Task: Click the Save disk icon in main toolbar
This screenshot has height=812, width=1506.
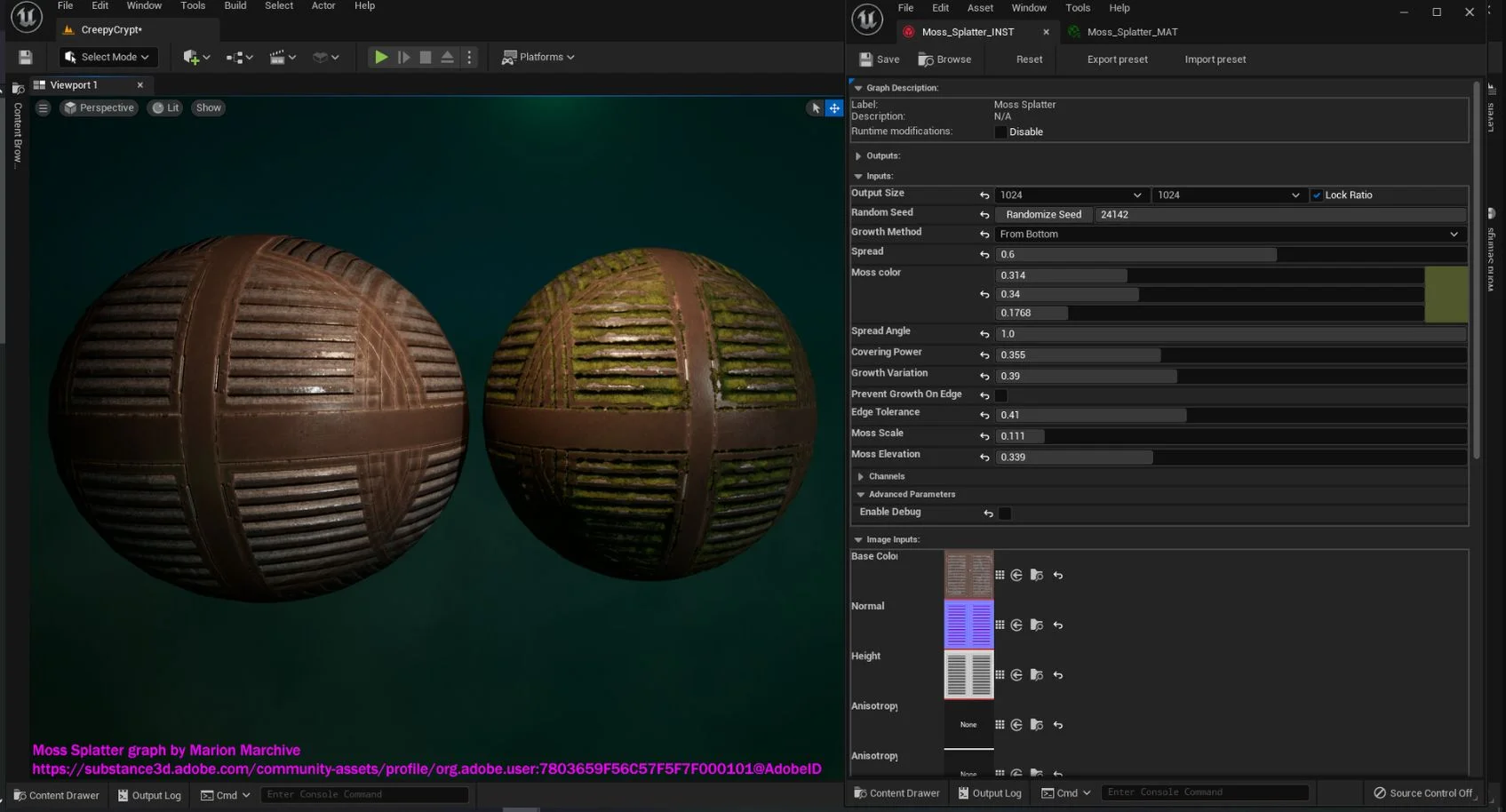Action: pos(25,57)
